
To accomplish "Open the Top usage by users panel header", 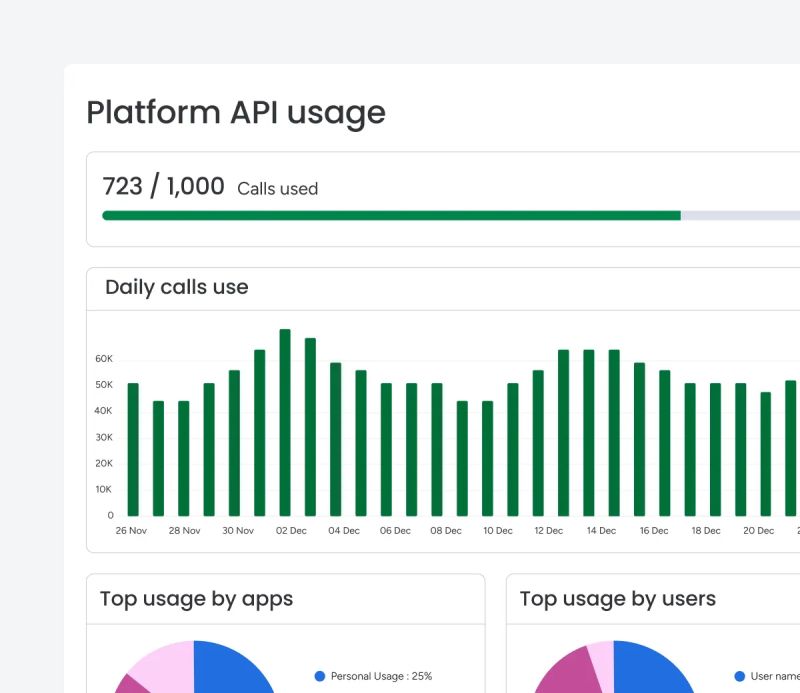I will (x=618, y=598).
